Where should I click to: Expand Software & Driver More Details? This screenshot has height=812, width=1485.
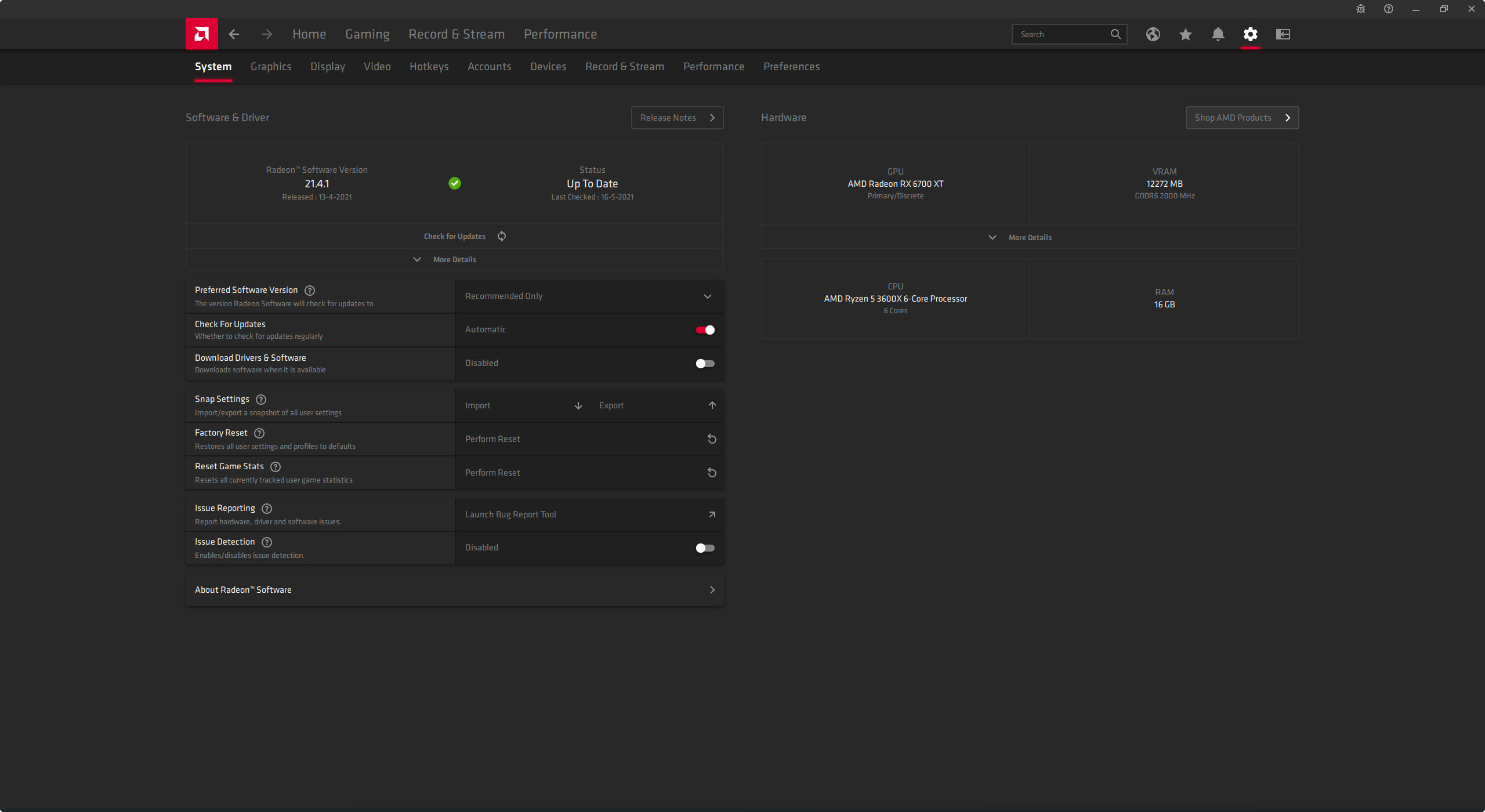[455, 259]
